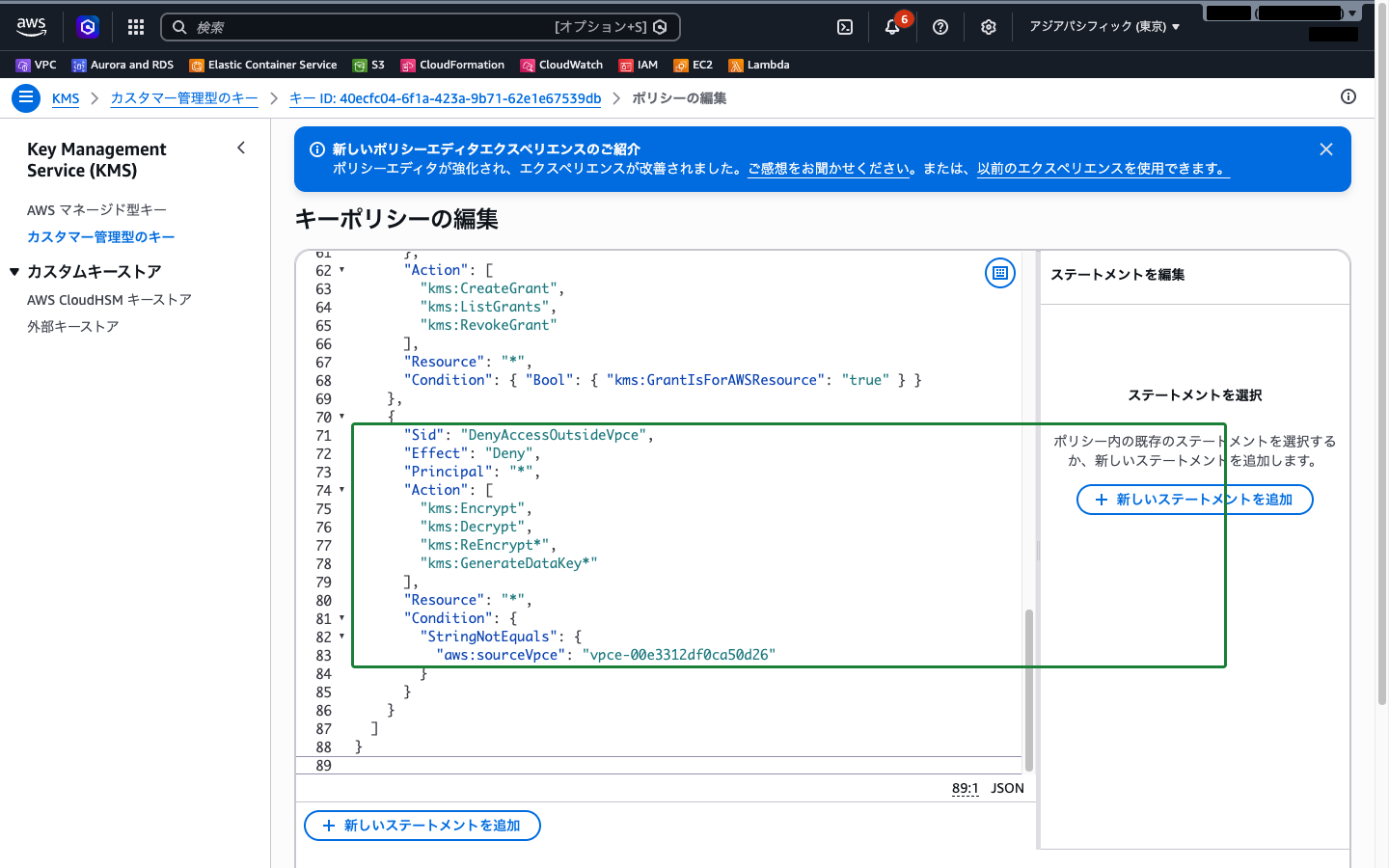Open the CloudShell terminal icon
1389x868 pixels.
845,27
